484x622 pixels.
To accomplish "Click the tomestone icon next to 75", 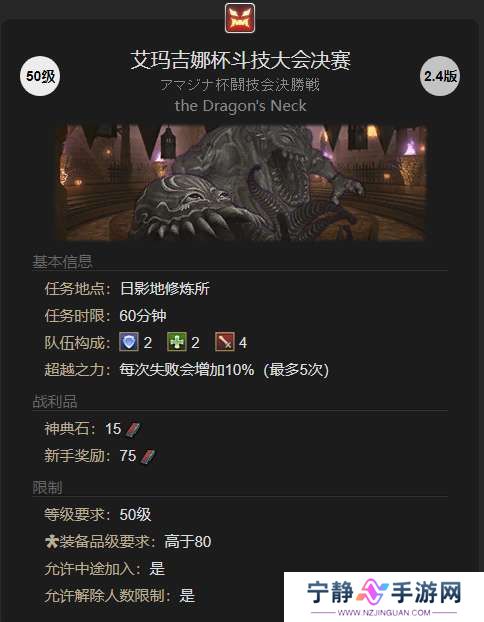I will [x=148, y=457].
